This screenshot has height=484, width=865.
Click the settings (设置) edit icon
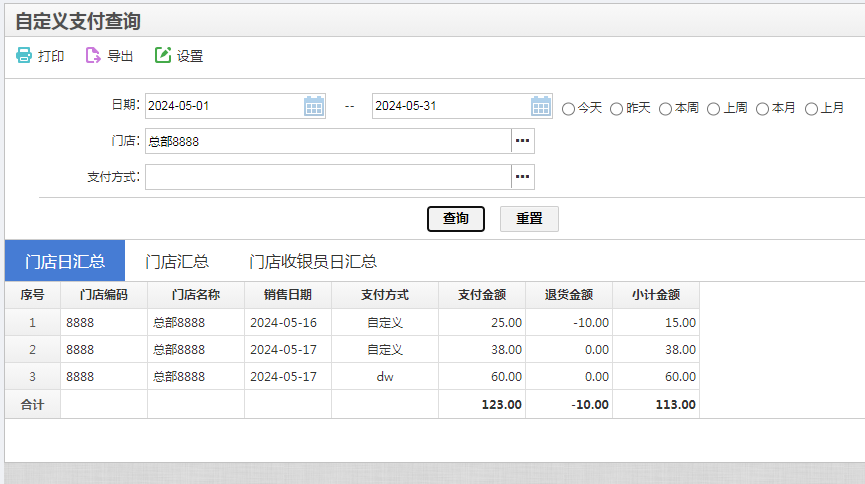[x=163, y=55]
